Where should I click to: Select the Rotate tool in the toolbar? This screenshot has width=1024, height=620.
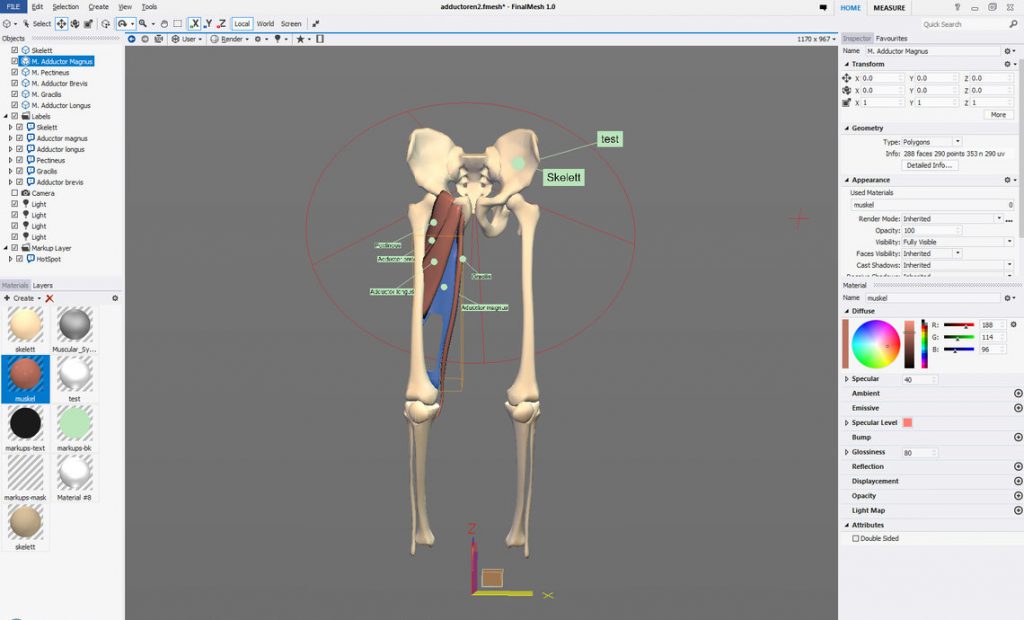[x=76, y=22]
